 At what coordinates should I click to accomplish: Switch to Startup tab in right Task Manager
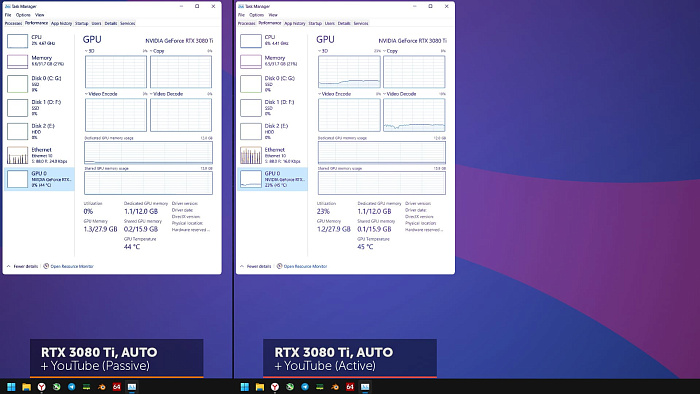[x=315, y=23]
